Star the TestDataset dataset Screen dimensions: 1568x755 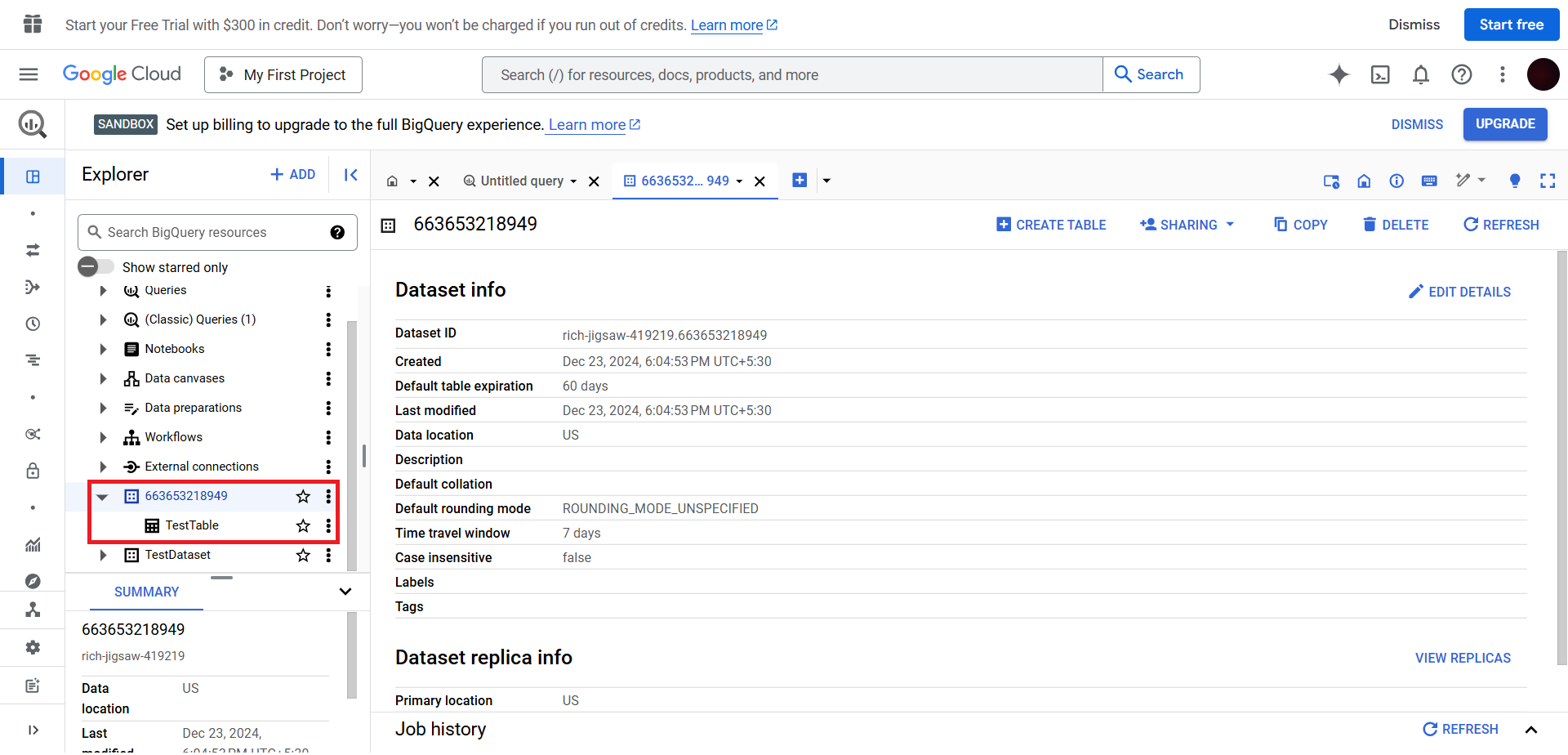[303, 555]
